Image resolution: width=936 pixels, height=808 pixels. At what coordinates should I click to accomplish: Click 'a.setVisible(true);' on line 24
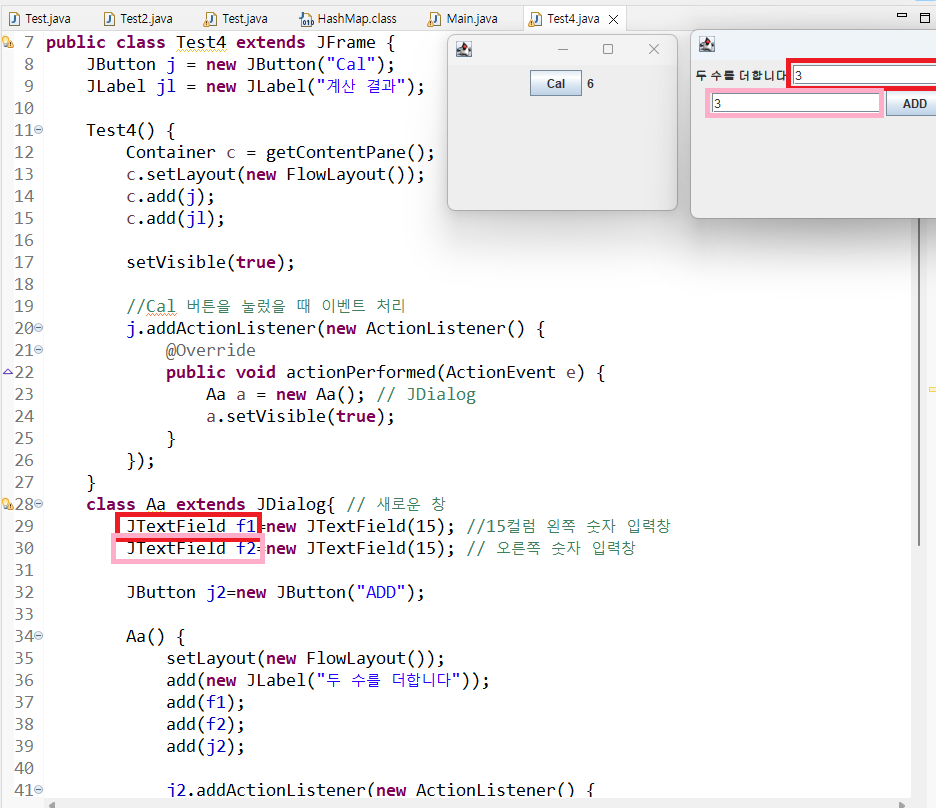300,417
